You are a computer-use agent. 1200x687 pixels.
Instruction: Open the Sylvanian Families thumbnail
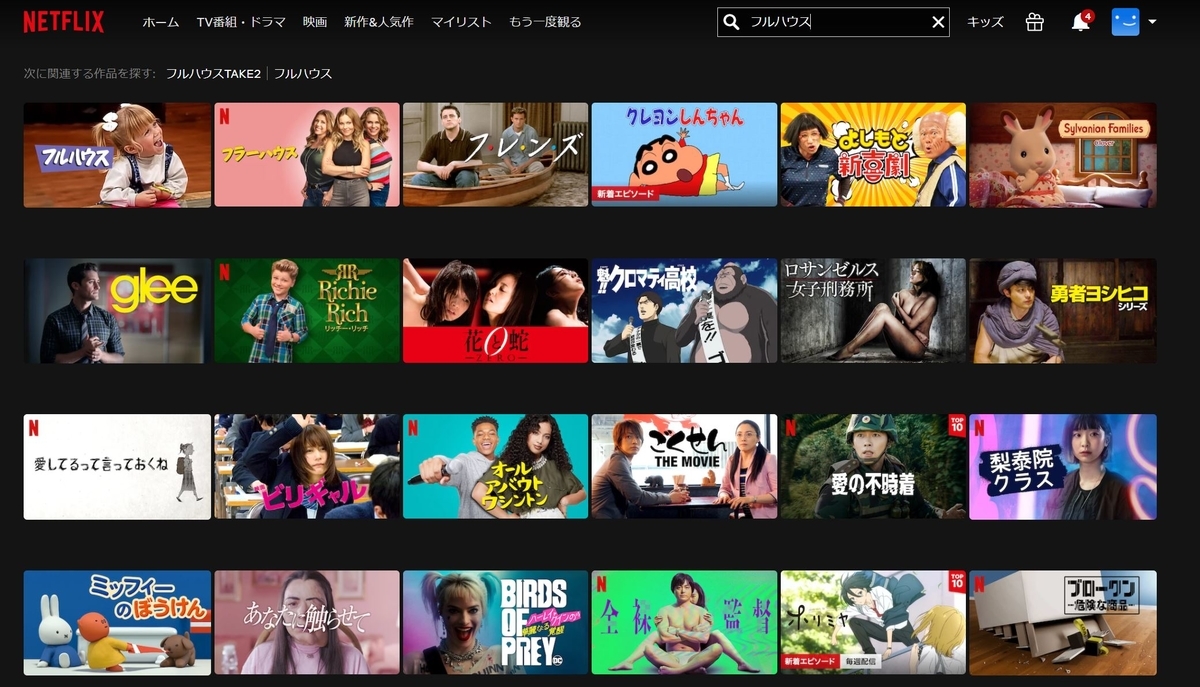[x=1062, y=155]
